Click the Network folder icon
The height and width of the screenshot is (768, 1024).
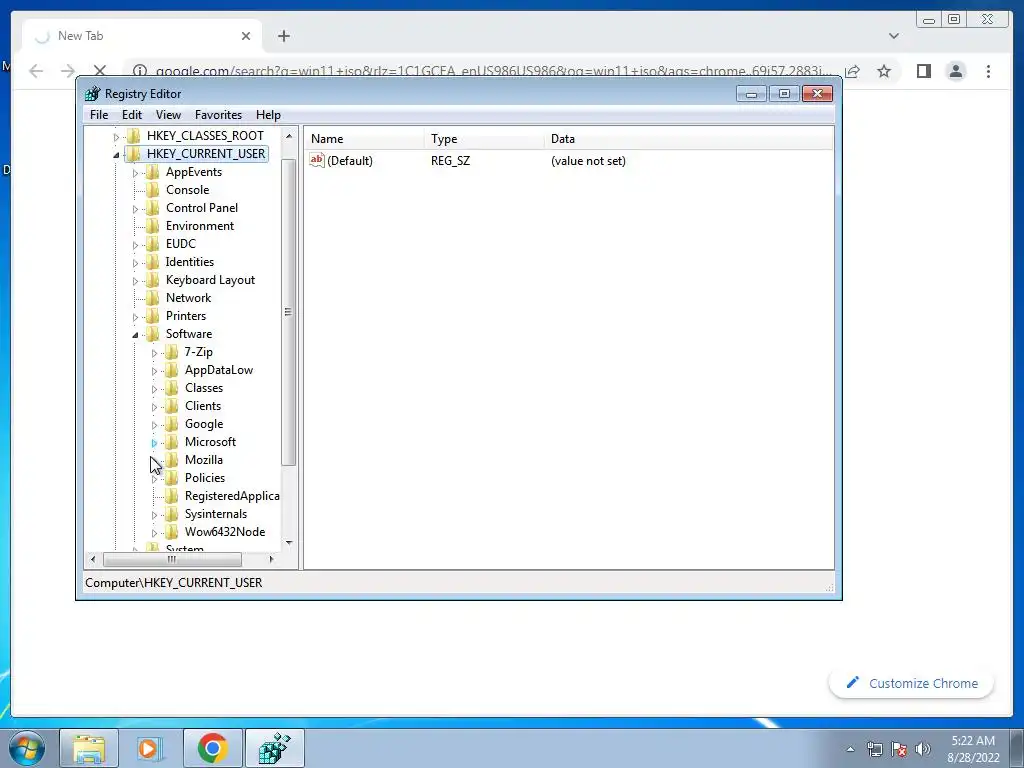point(152,297)
